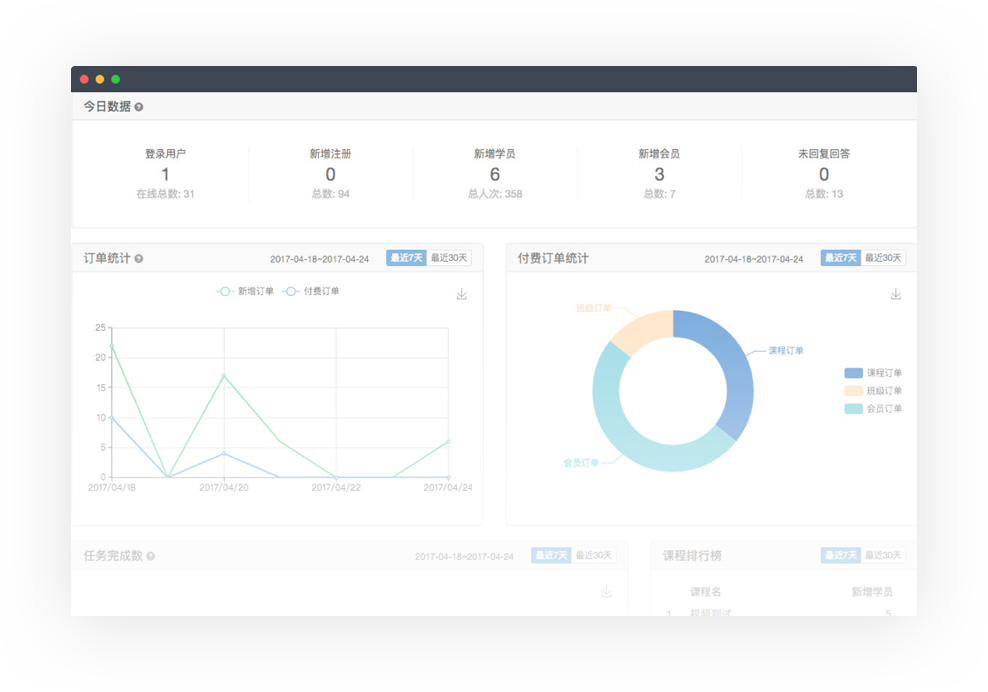Click 总人次: 358 text

tap(495, 194)
